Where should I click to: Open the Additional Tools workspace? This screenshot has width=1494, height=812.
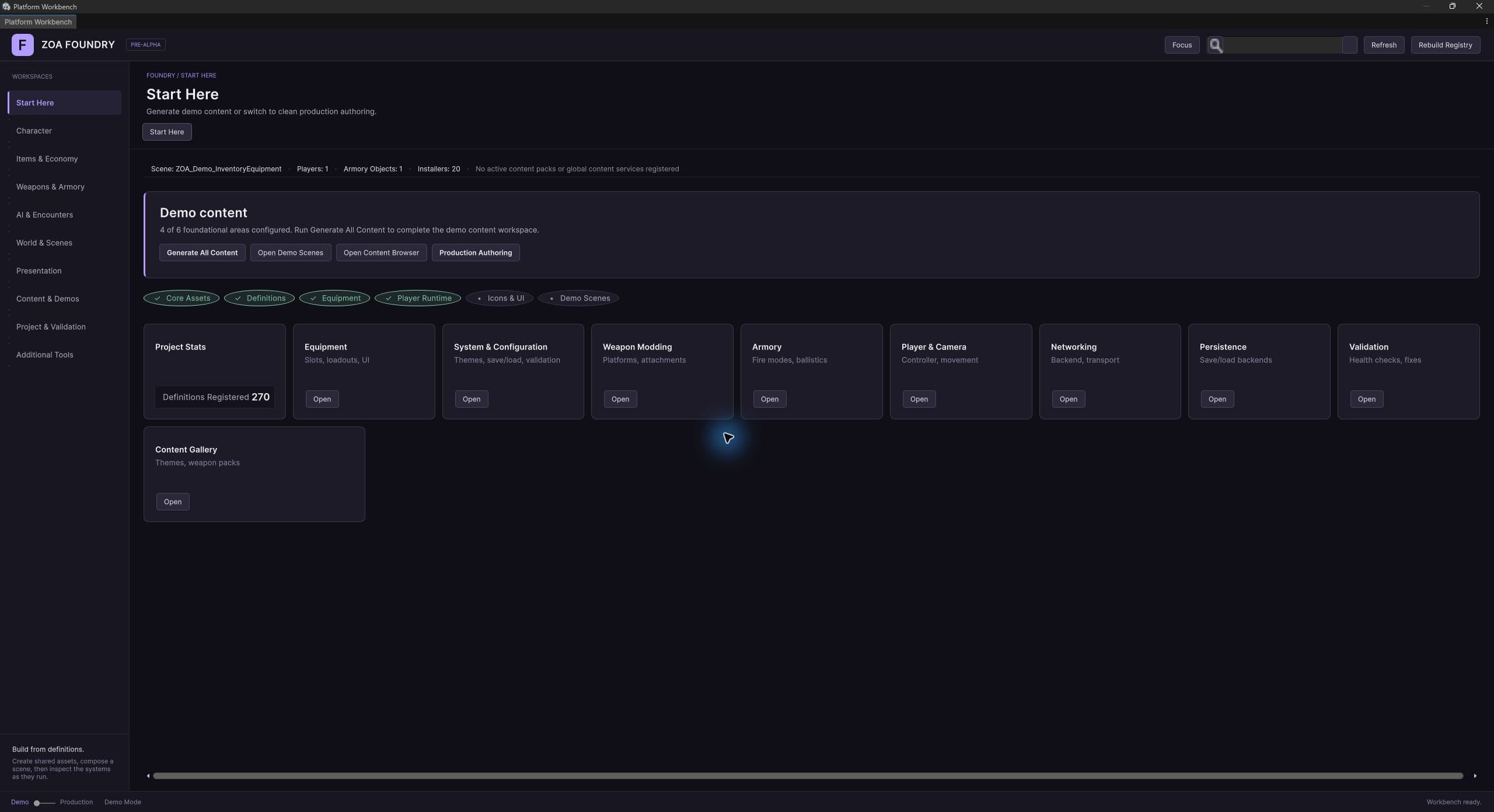[x=64, y=355]
